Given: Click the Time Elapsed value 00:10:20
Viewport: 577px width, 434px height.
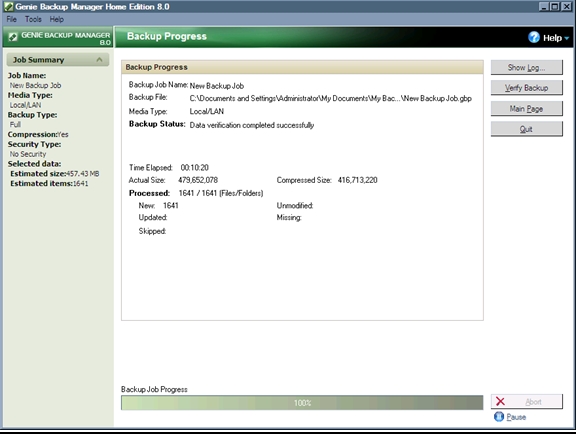Looking at the screenshot, I should pos(195,167).
